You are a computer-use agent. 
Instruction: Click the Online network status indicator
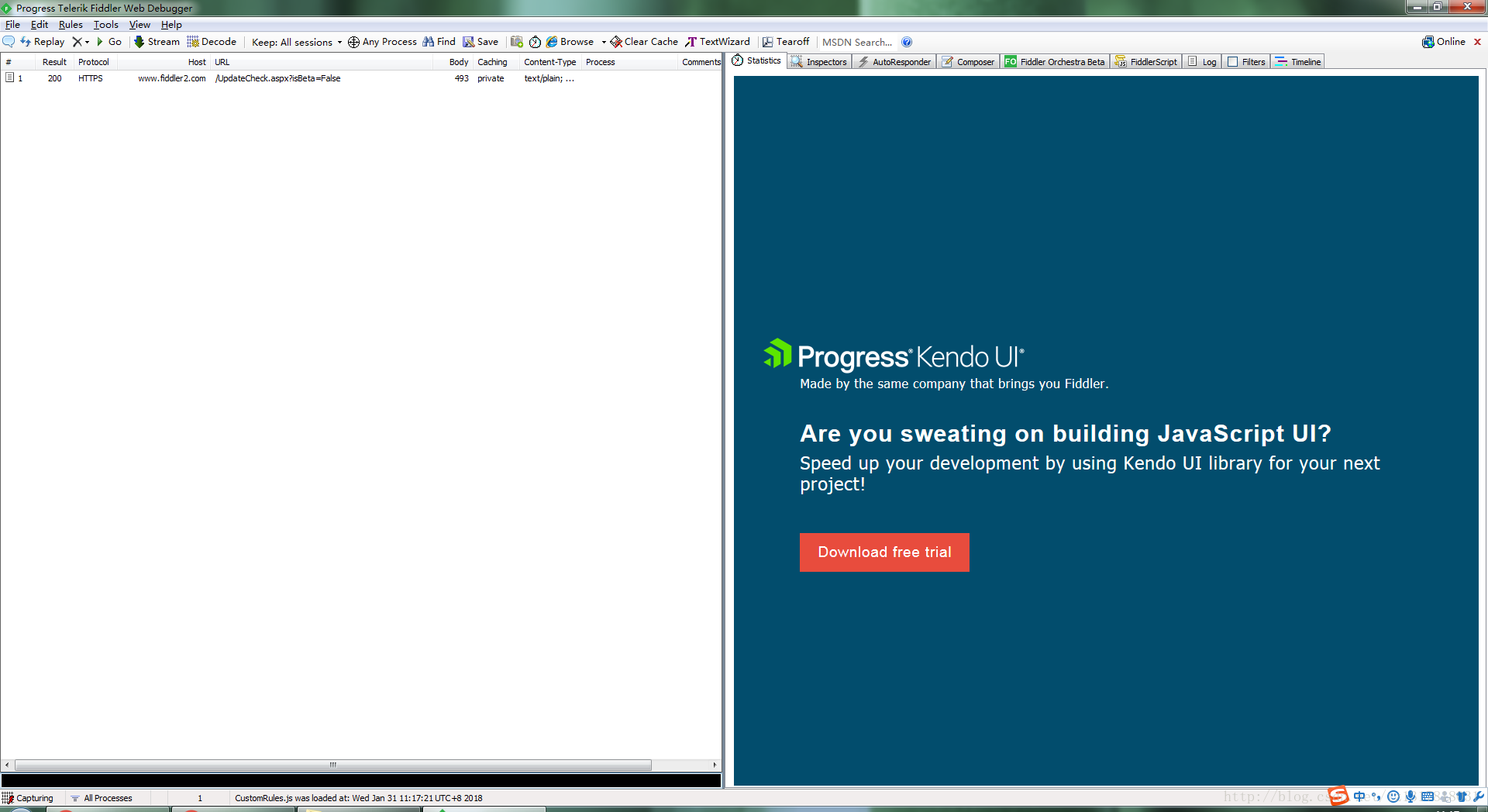(1444, 42)
